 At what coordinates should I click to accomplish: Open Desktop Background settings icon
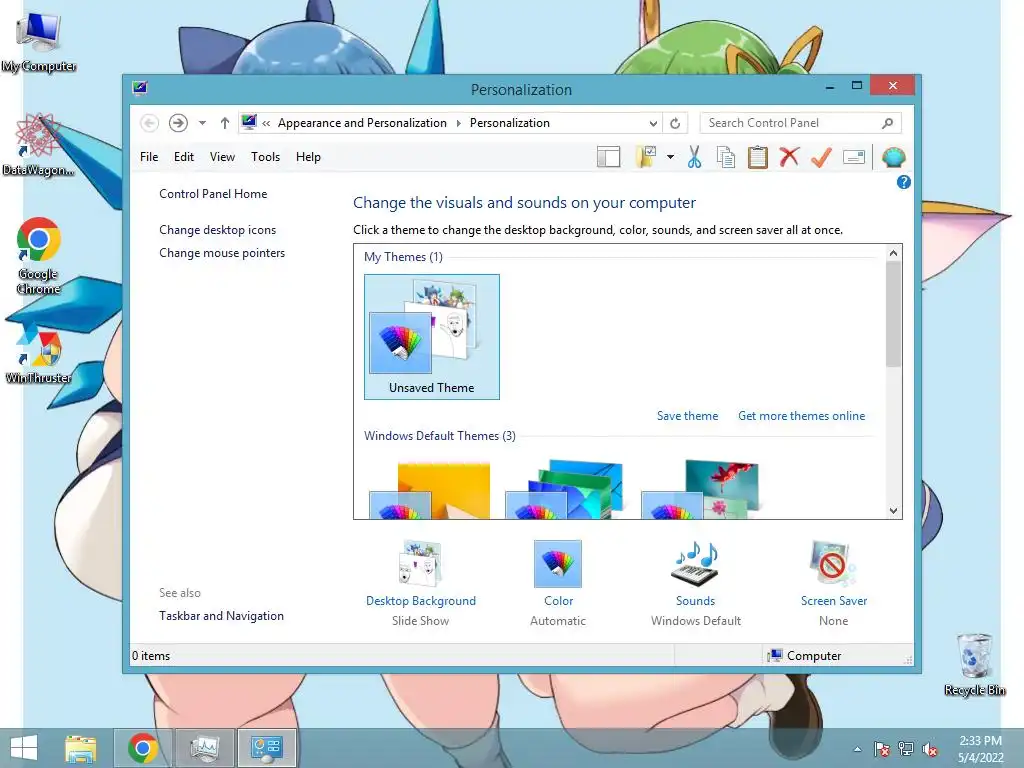point(421,564)
